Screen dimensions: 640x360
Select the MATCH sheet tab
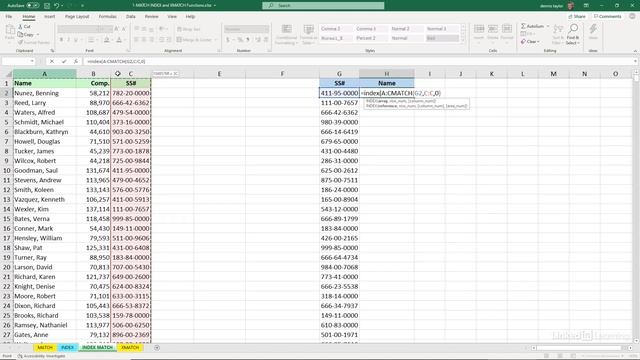45,347
